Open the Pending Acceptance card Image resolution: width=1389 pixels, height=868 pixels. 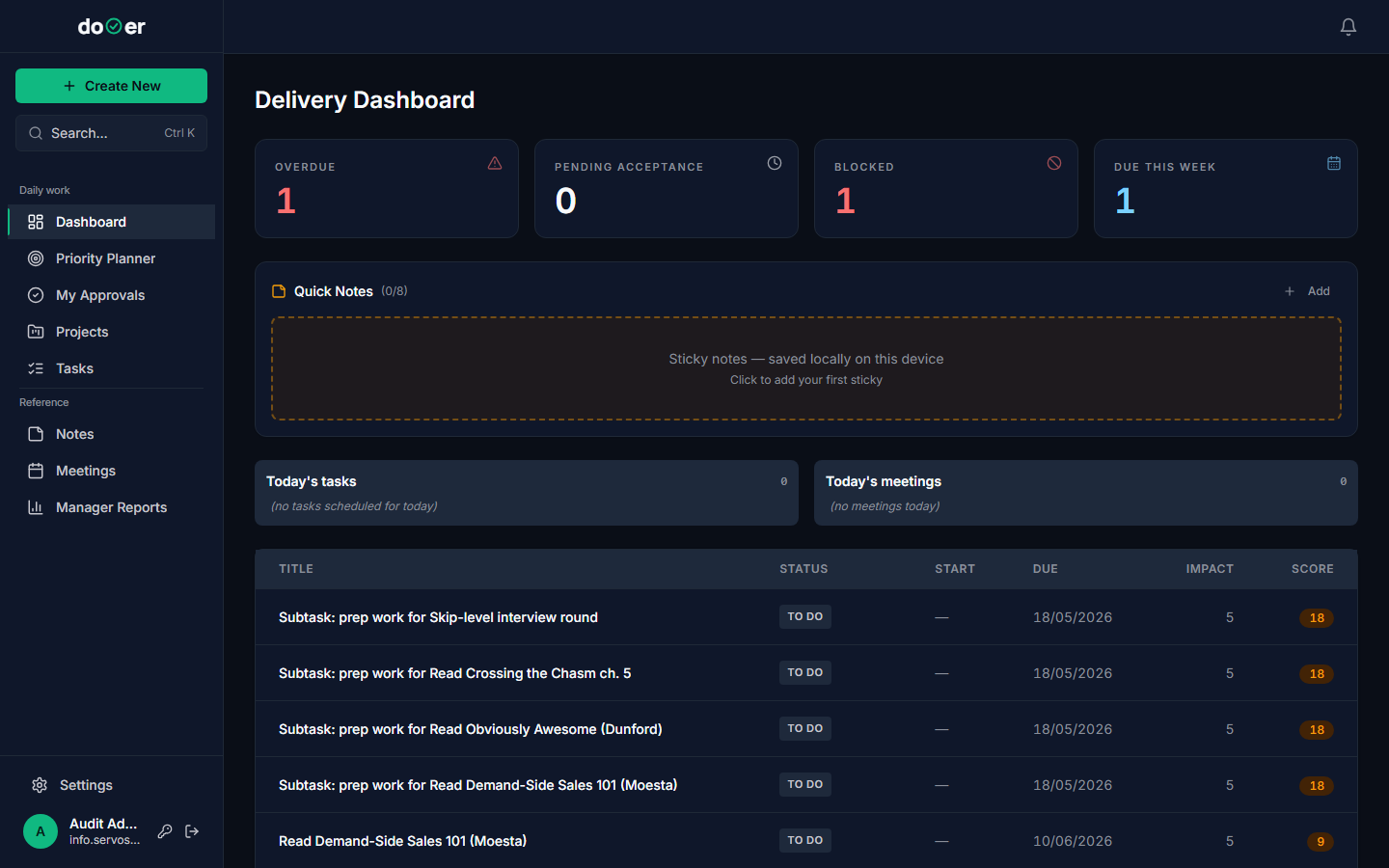click(667, 189)
